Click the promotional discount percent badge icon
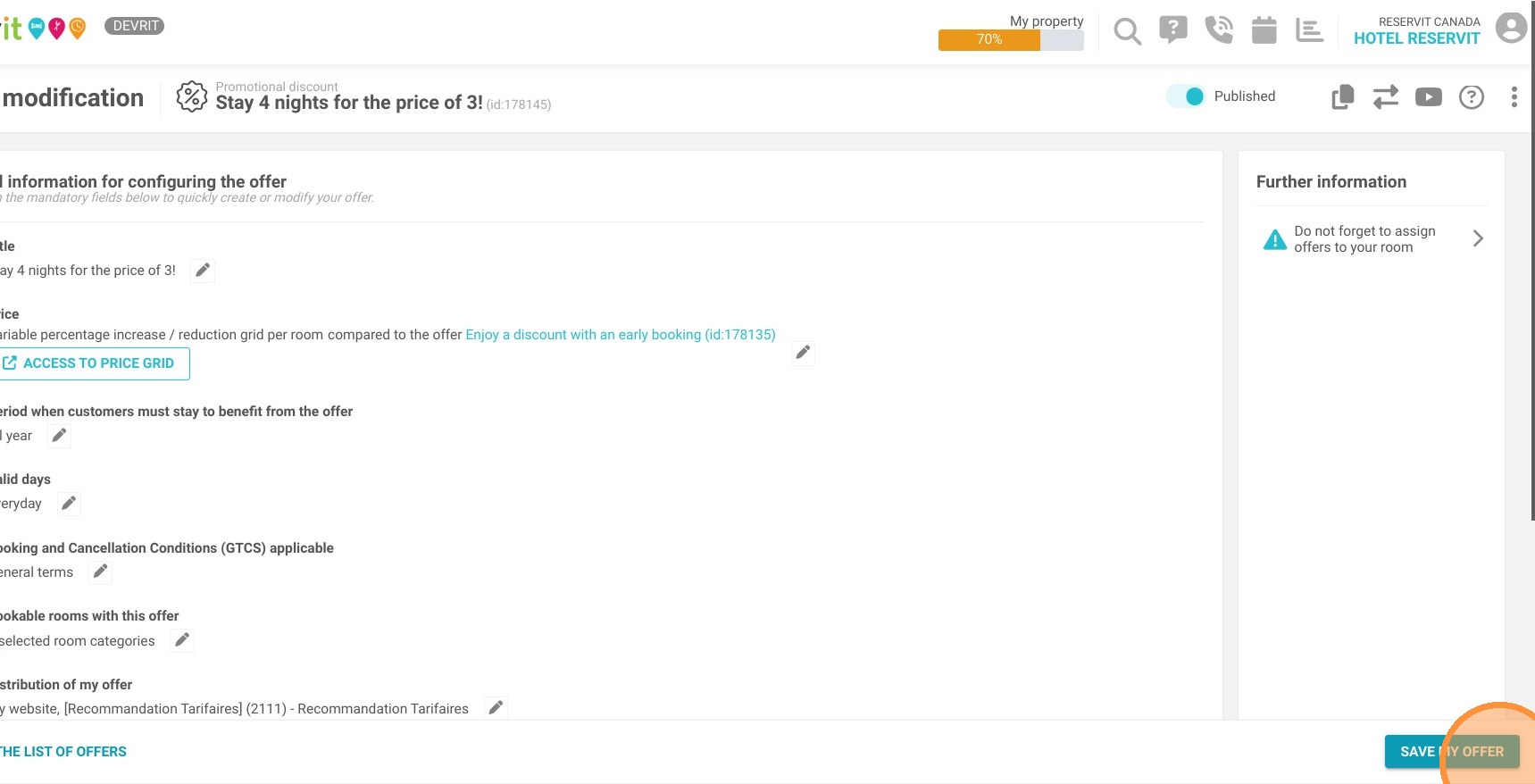 192,96
